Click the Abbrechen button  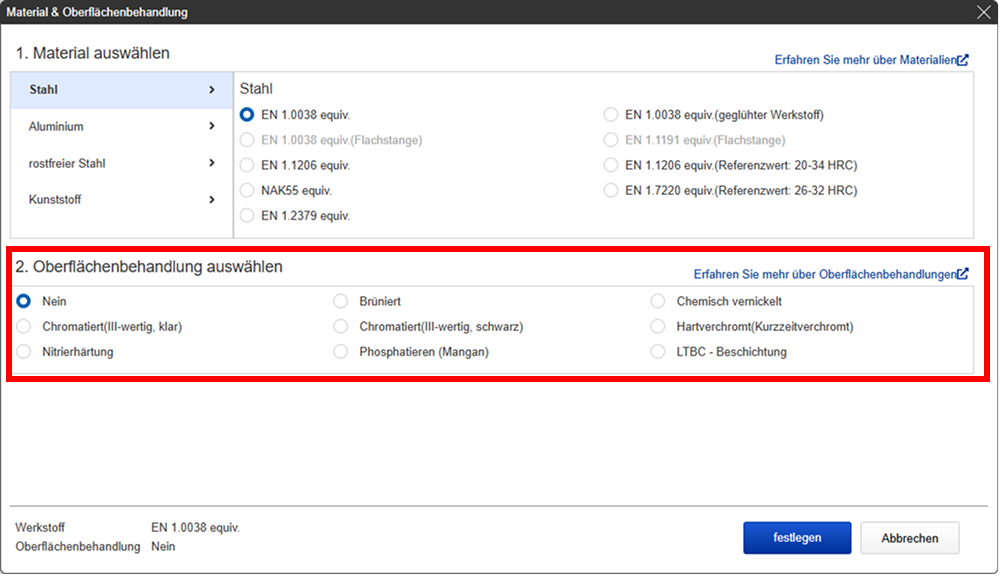[x=909, y=538]
